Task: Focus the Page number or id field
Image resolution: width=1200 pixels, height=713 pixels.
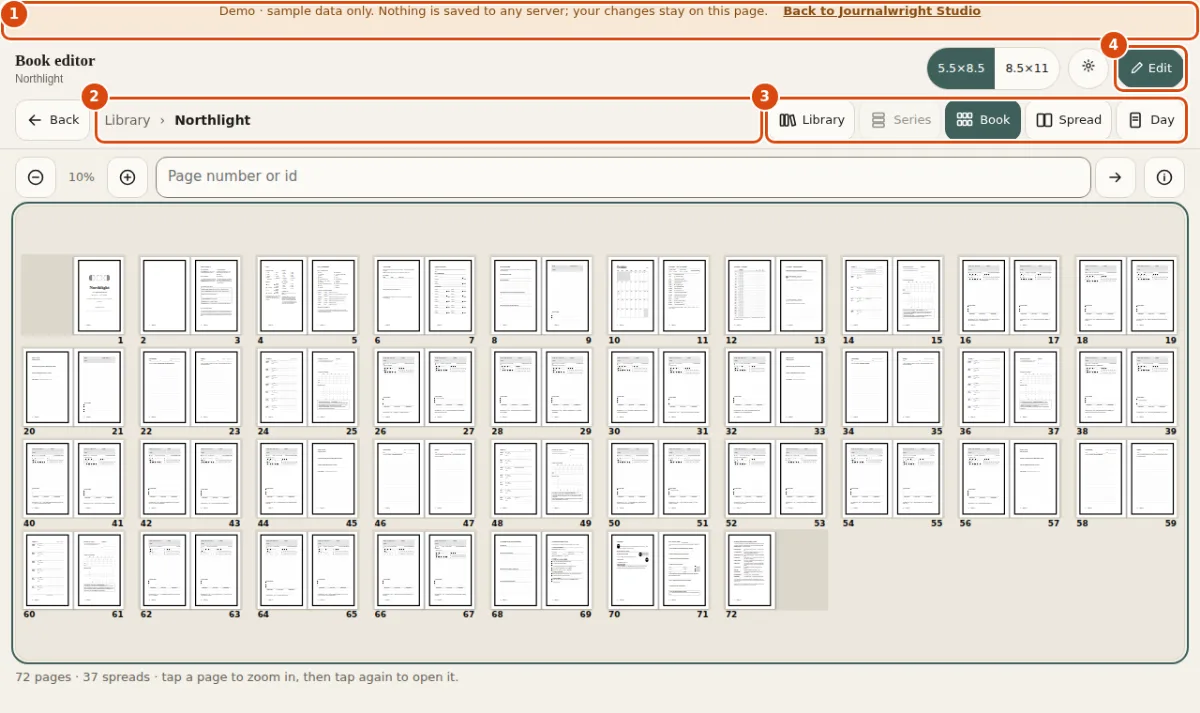Action: 623,177
